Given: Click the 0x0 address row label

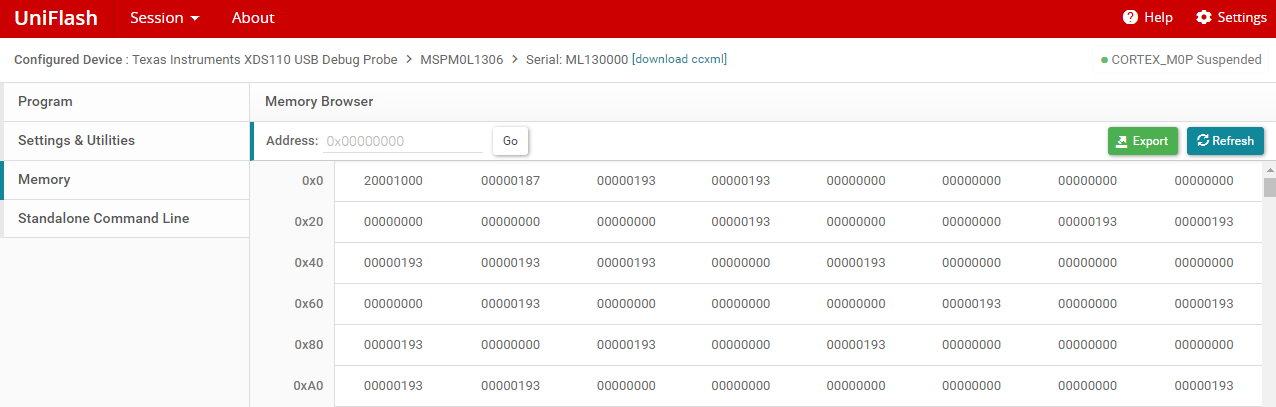Looking at the screenshot, I should coord(313,181).
